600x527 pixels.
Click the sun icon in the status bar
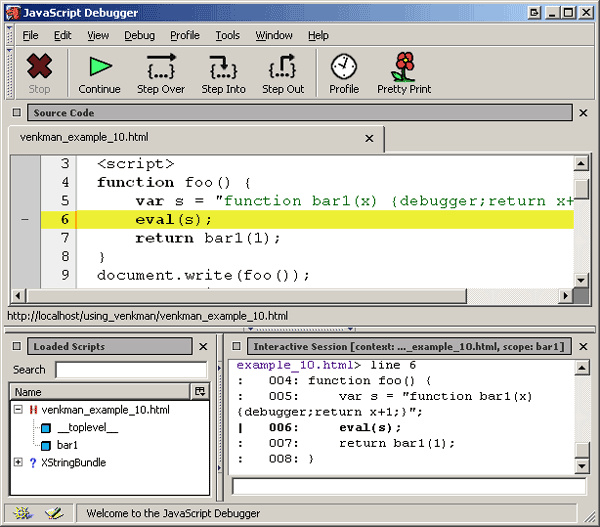coord(23,513)
